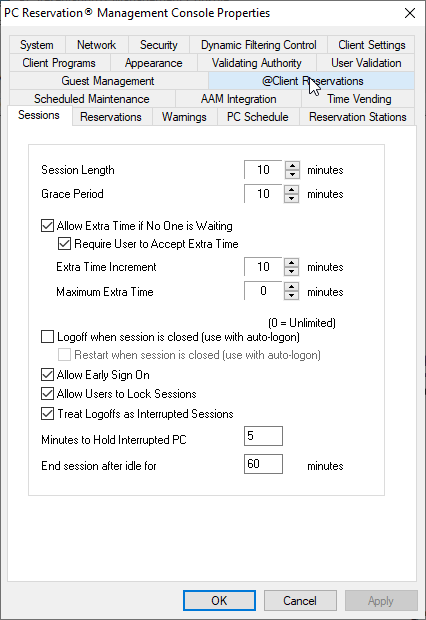Increase Grace Period with up arrow
426x620 pixels.
(x=292, y=189)
